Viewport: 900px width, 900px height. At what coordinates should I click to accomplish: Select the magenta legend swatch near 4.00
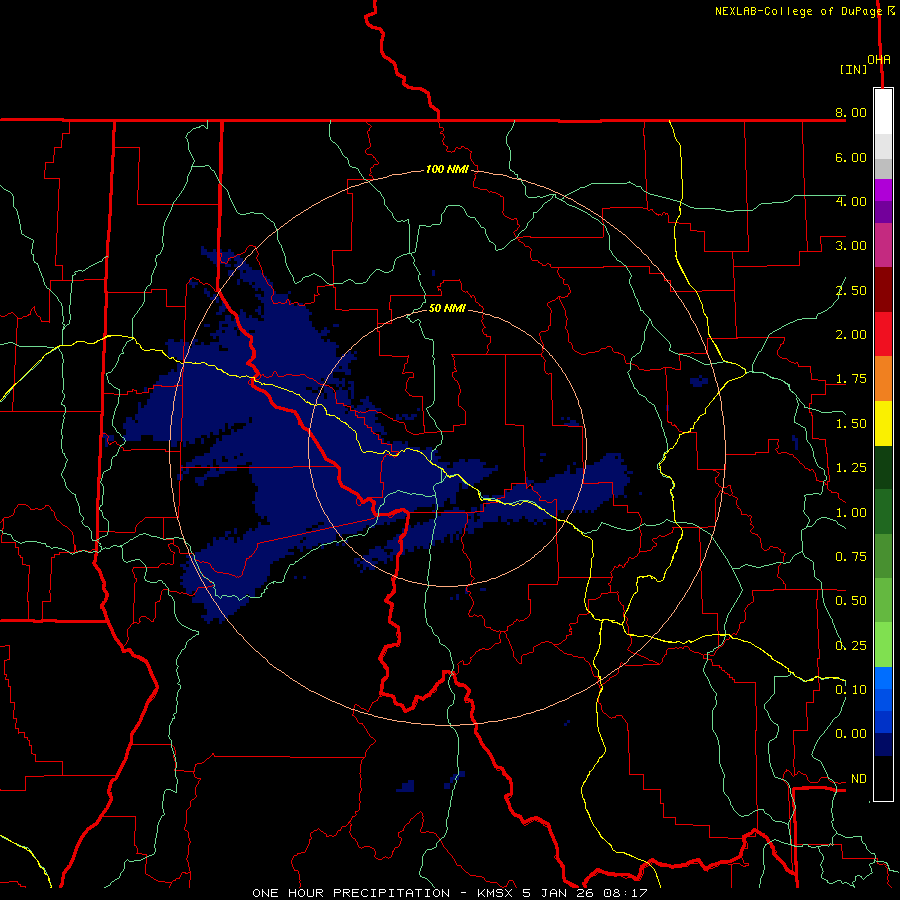[883, 190]
